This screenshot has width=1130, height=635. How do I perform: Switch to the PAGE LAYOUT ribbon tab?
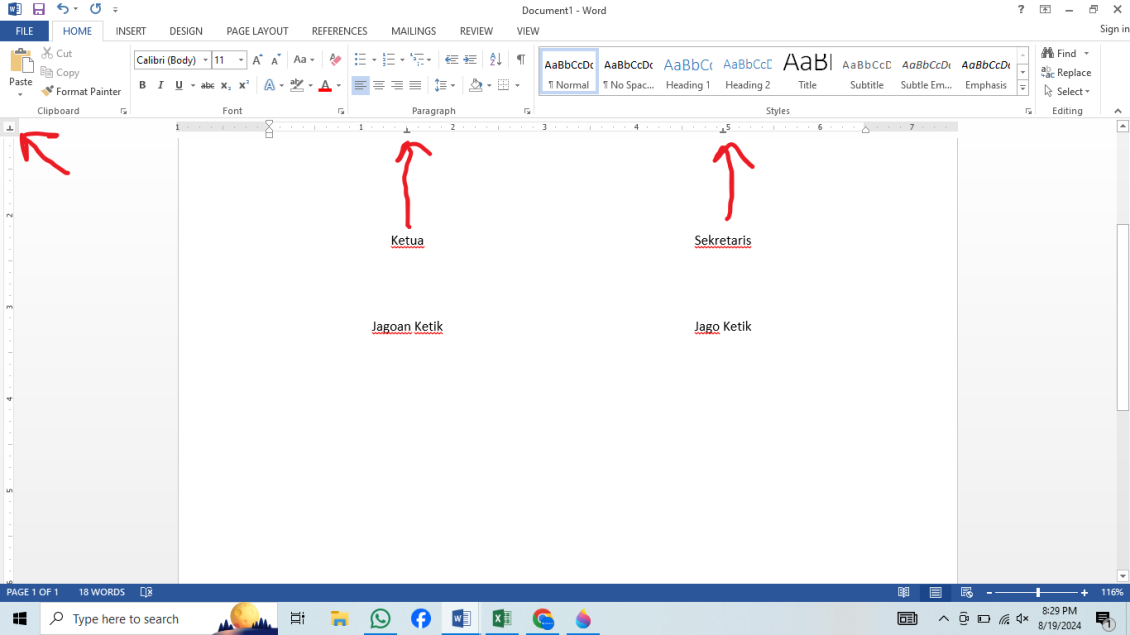pos(257,31)
